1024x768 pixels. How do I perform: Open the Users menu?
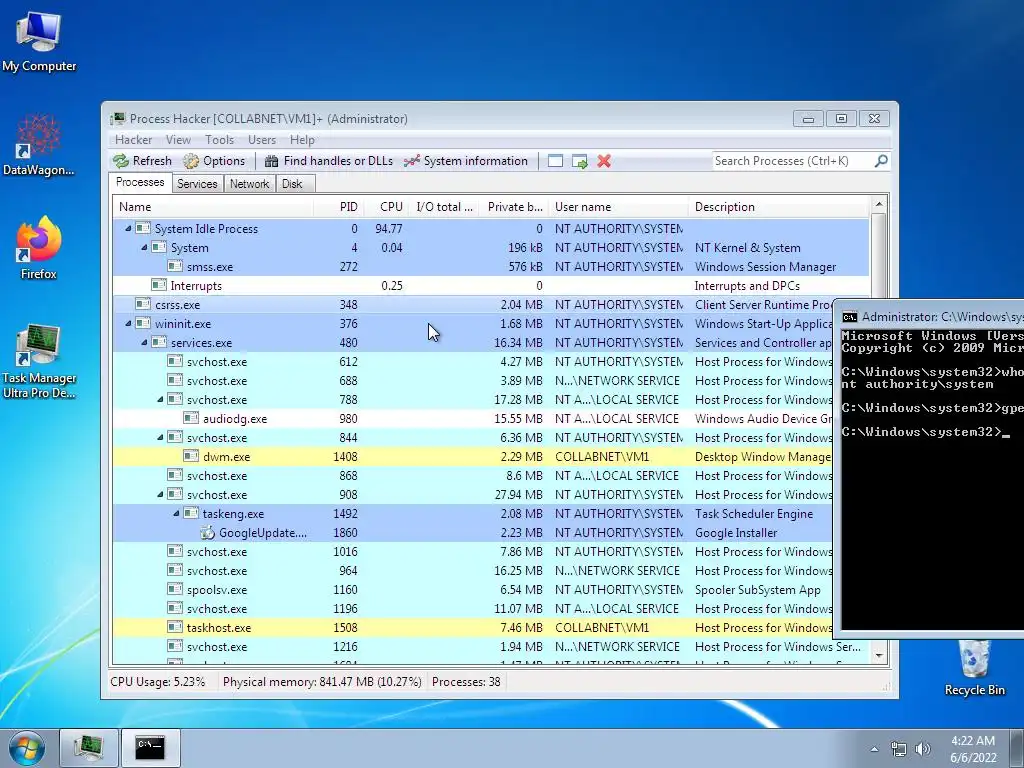[262, 140]
